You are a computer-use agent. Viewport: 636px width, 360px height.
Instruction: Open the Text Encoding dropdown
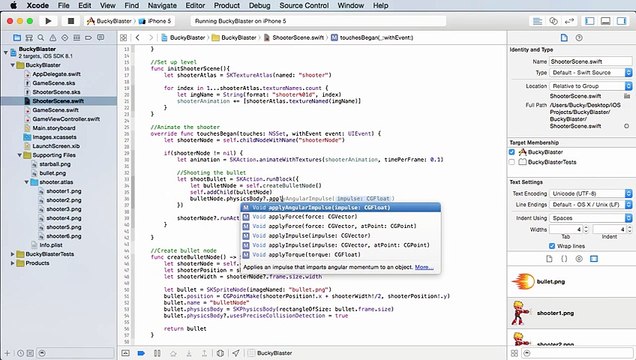591,194
